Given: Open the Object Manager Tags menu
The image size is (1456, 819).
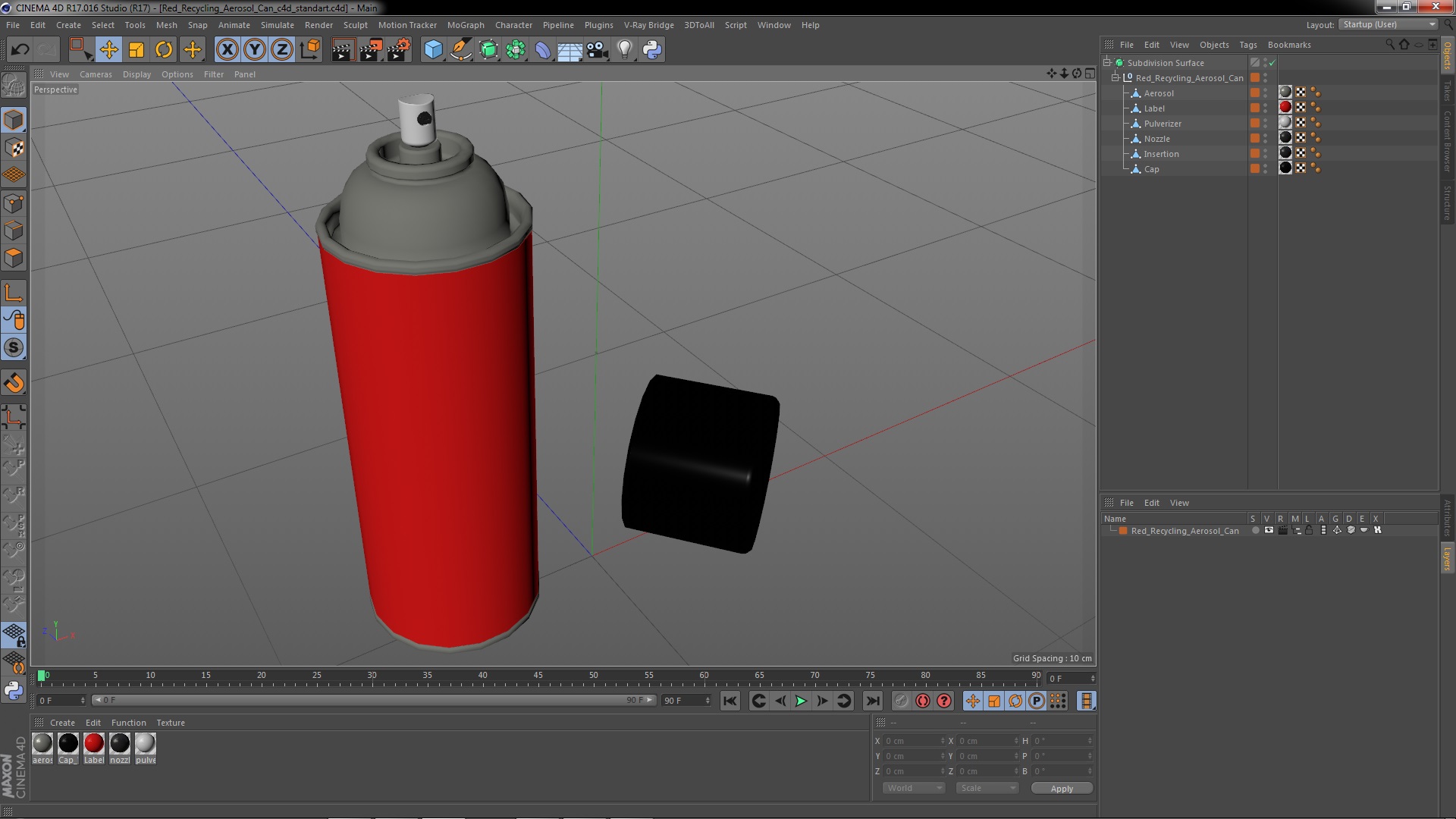Looking at the screenshot, I should coord(1247,45).
